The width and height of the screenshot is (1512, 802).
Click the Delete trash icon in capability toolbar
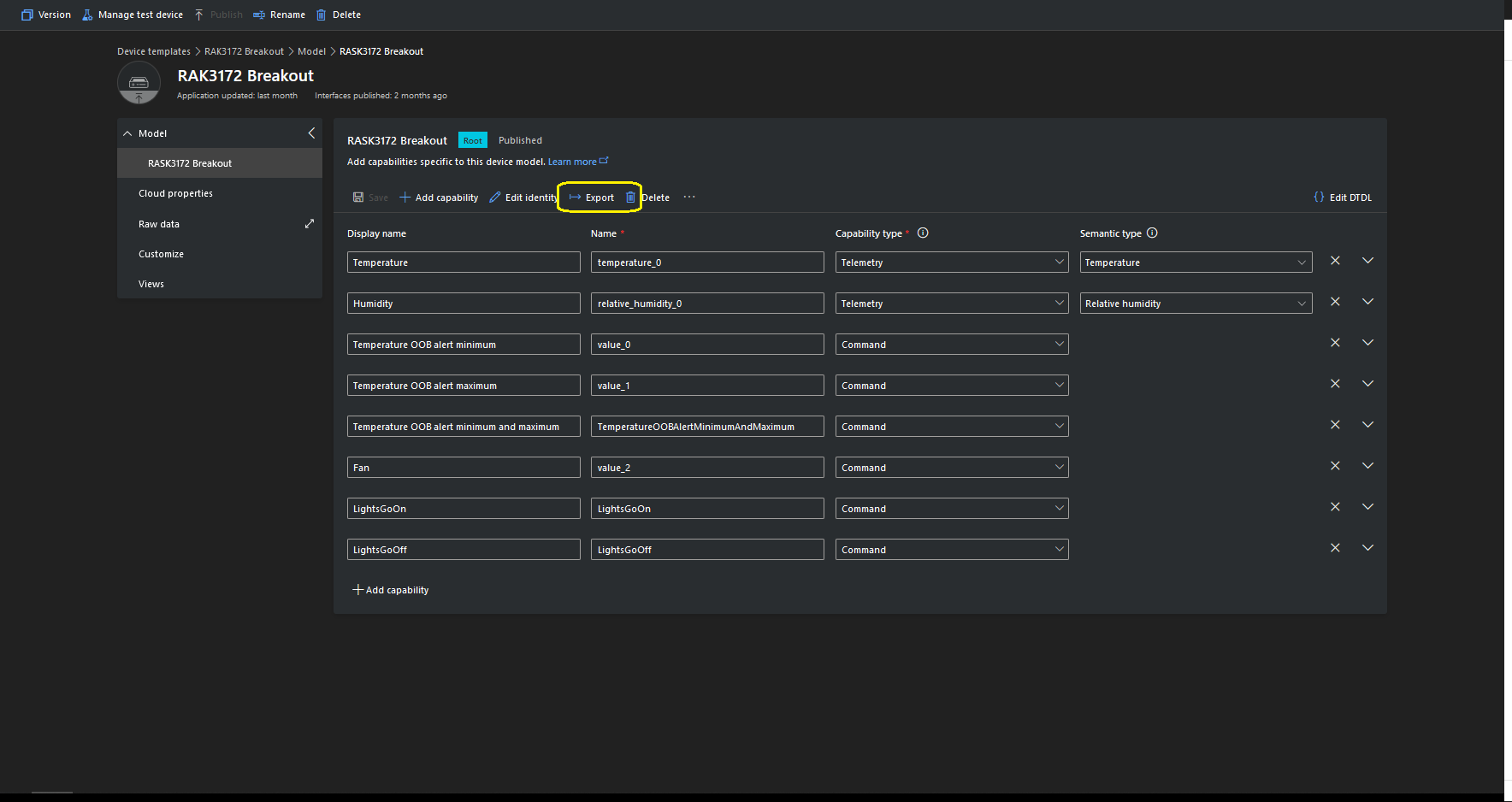pos(630,198)
